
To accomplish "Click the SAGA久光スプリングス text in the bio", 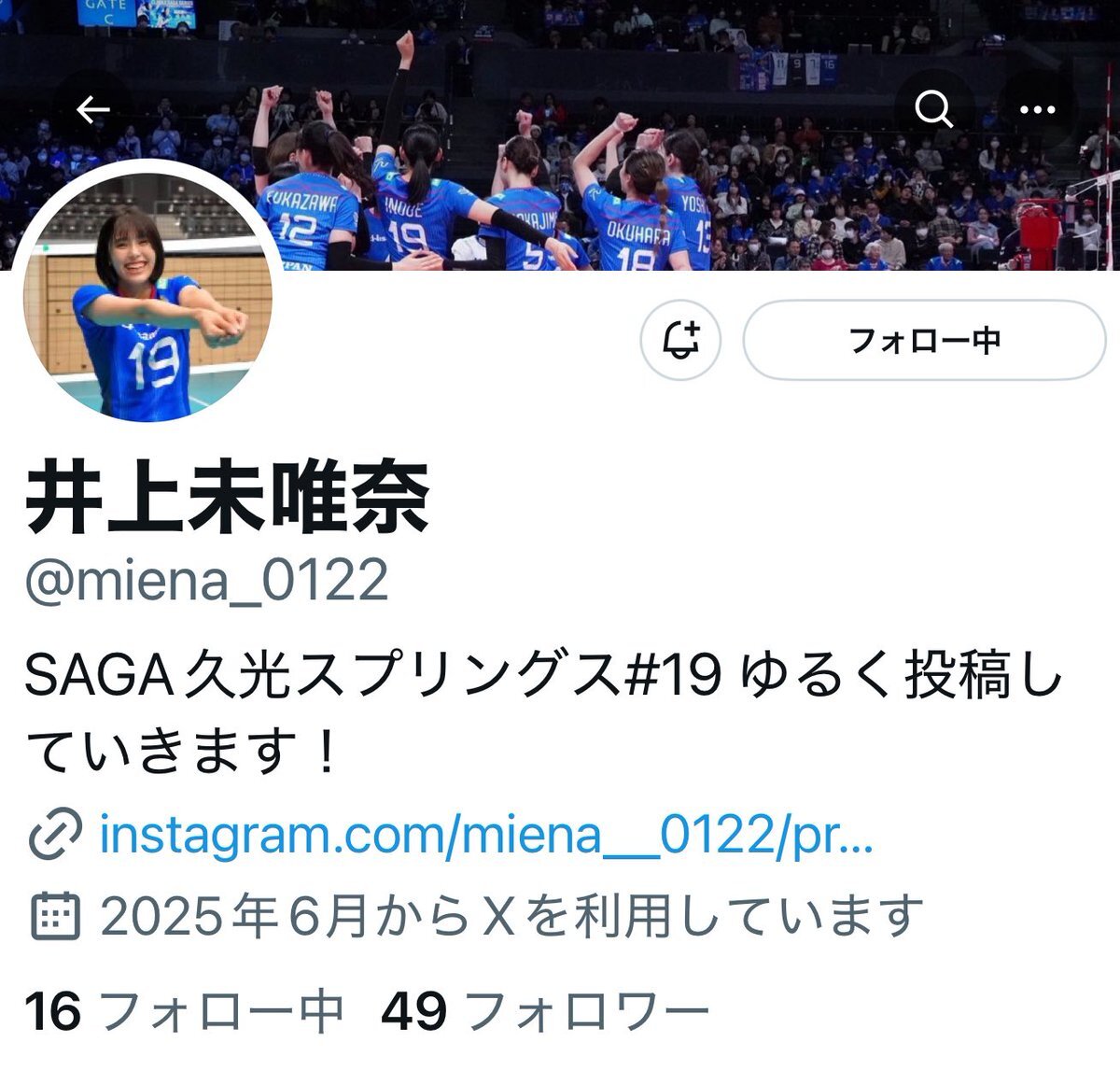I will tap(322, 675).
